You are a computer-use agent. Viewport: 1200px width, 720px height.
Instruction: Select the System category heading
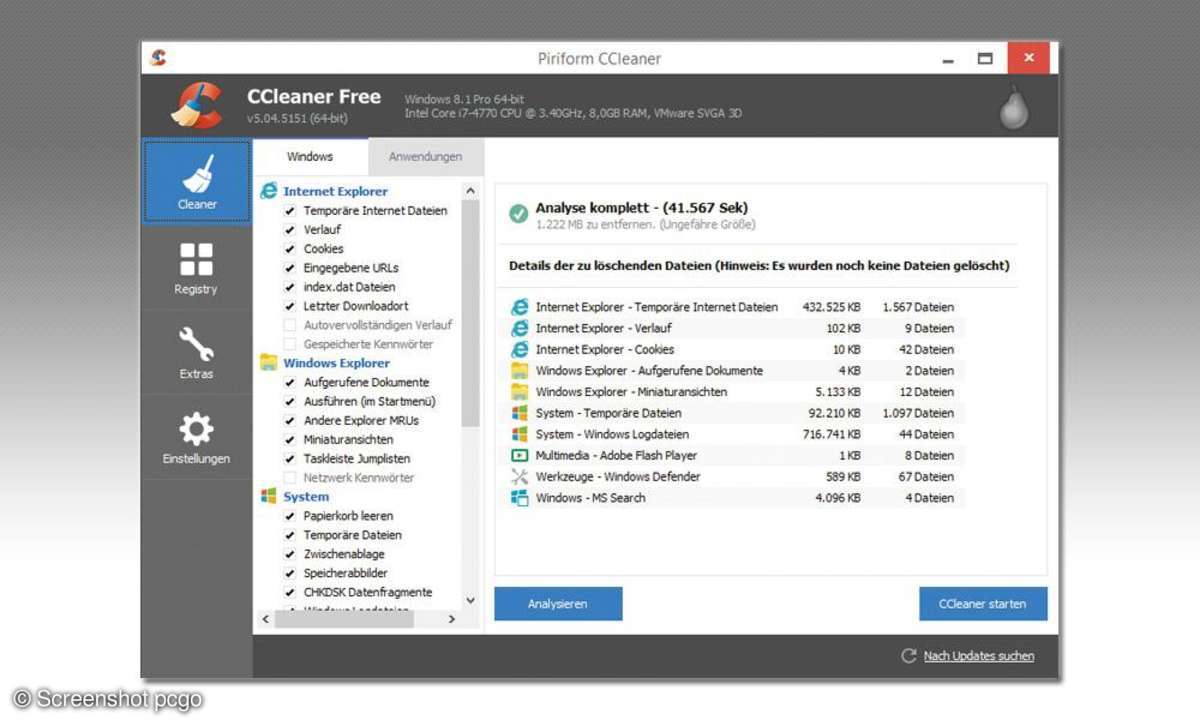click(x=306, y=496)
